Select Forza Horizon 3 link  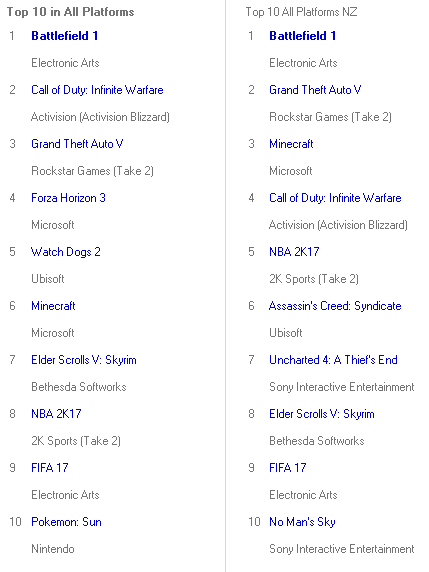(x=68, y=198)
